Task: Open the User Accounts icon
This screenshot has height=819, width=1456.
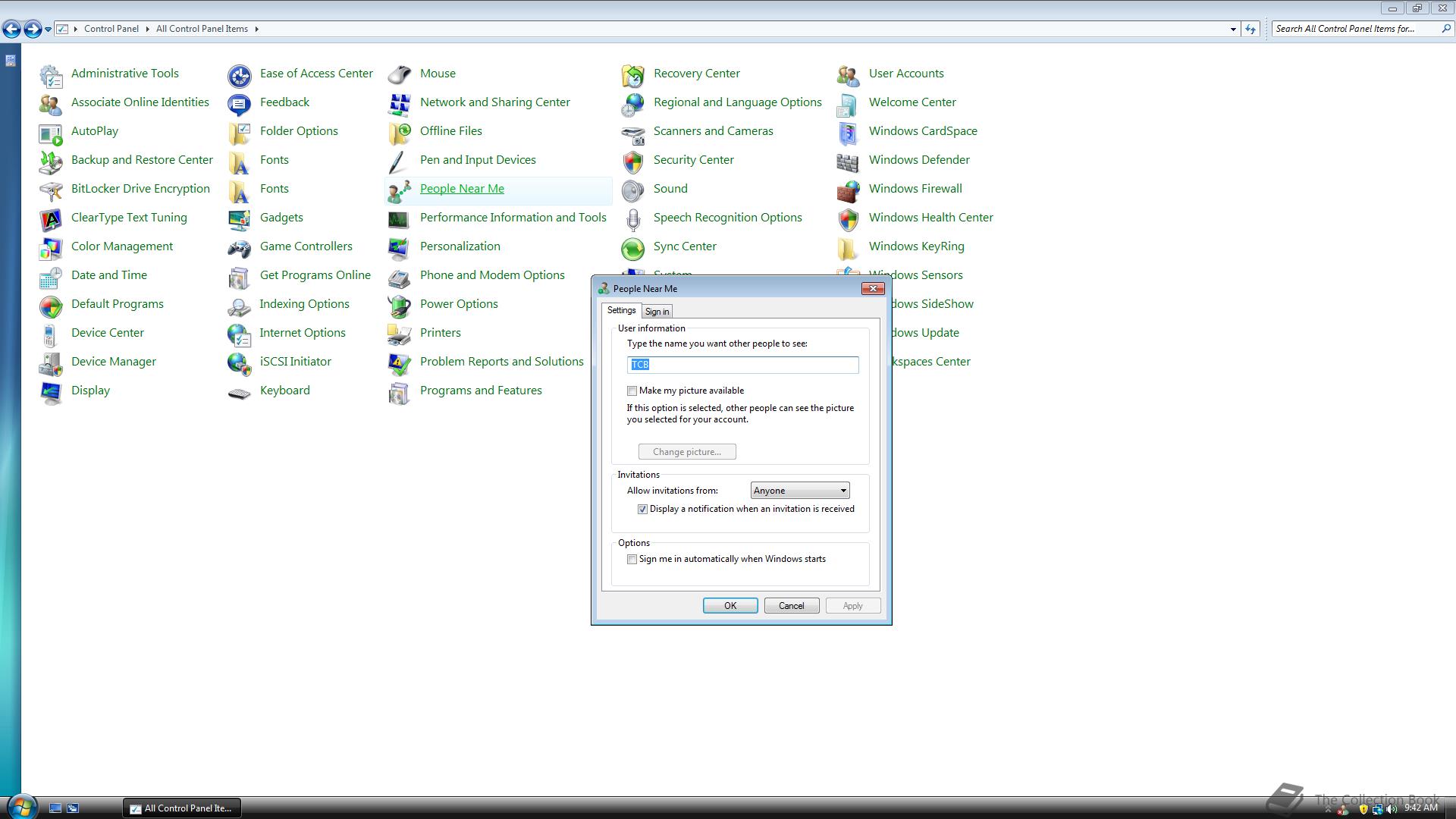Action: [849, 75]
